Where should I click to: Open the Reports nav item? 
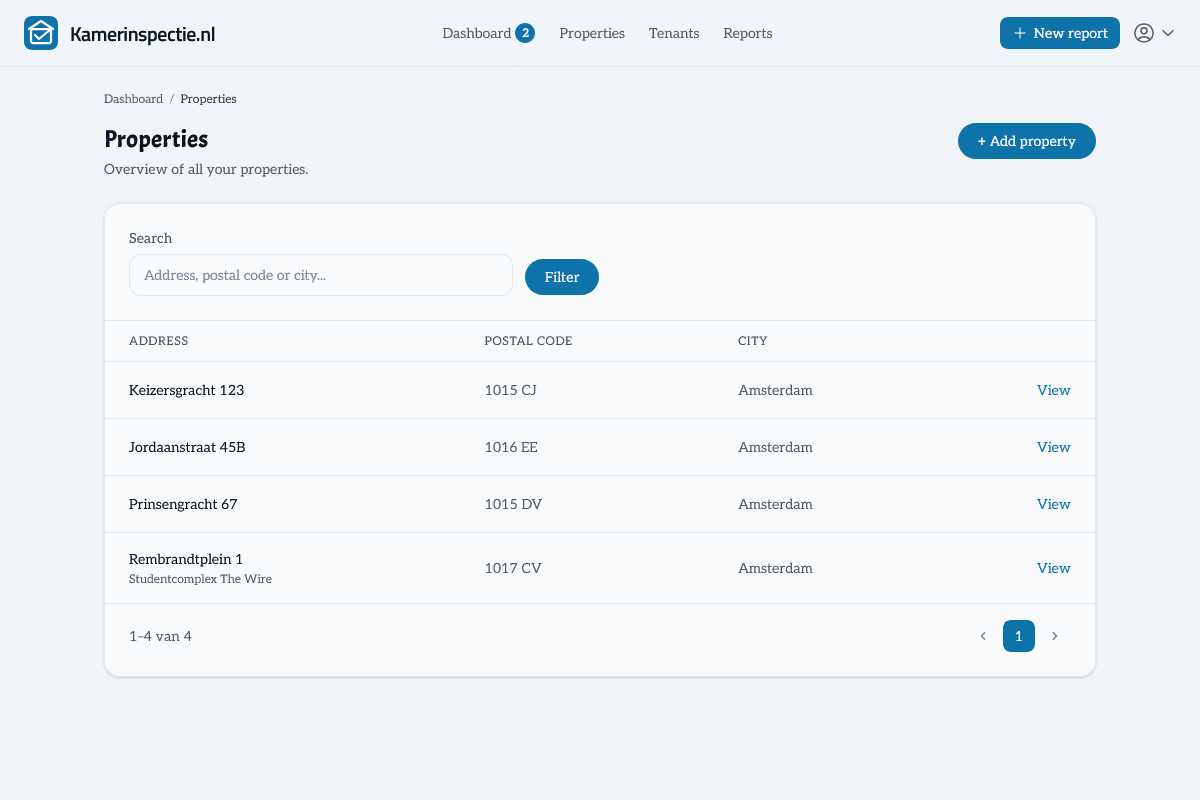[x=748, y=33]
